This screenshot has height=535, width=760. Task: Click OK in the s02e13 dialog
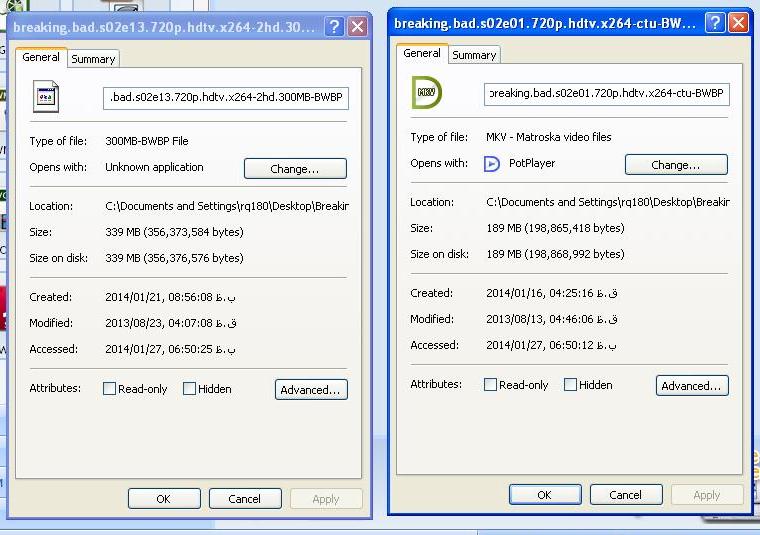tap(164, 499)
